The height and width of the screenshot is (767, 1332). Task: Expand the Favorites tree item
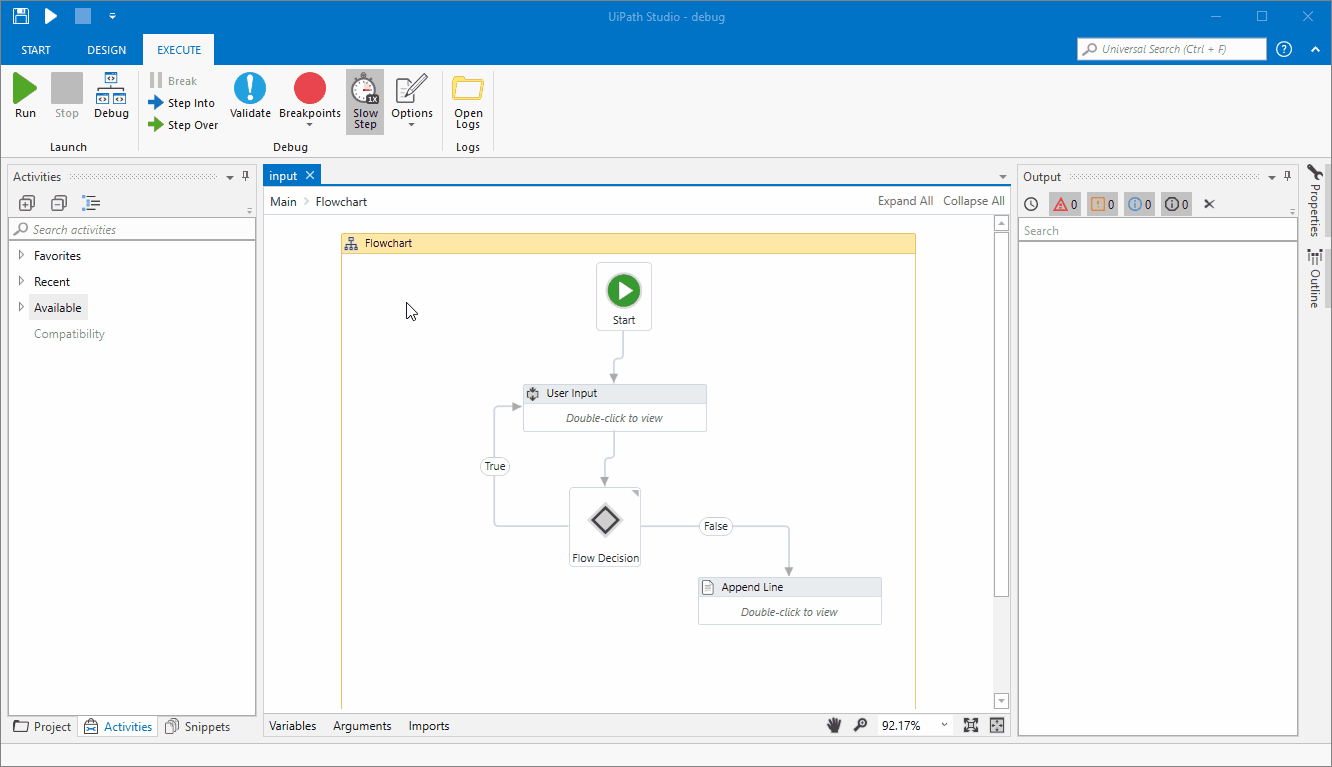point(21,256)
